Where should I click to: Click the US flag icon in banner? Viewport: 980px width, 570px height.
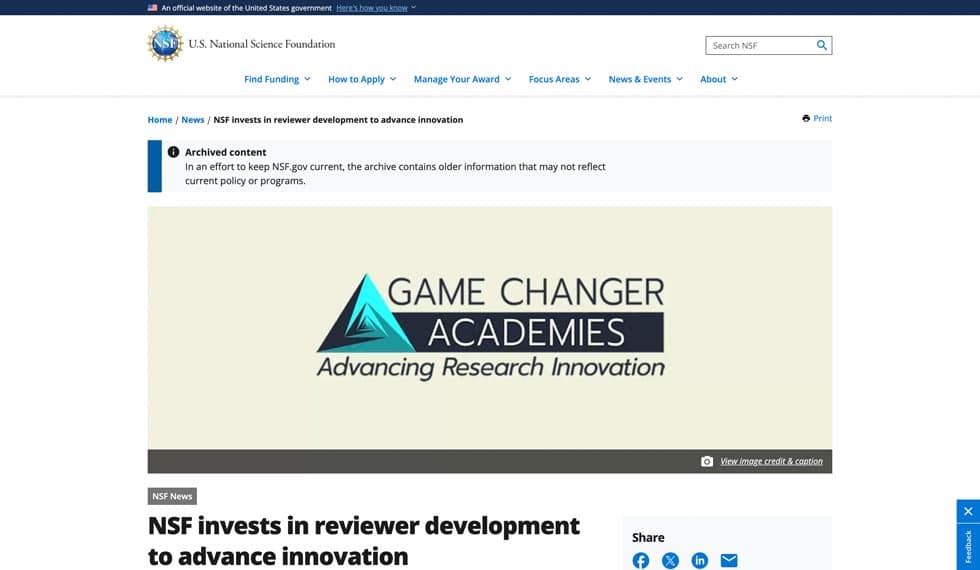tap(152, 8)
